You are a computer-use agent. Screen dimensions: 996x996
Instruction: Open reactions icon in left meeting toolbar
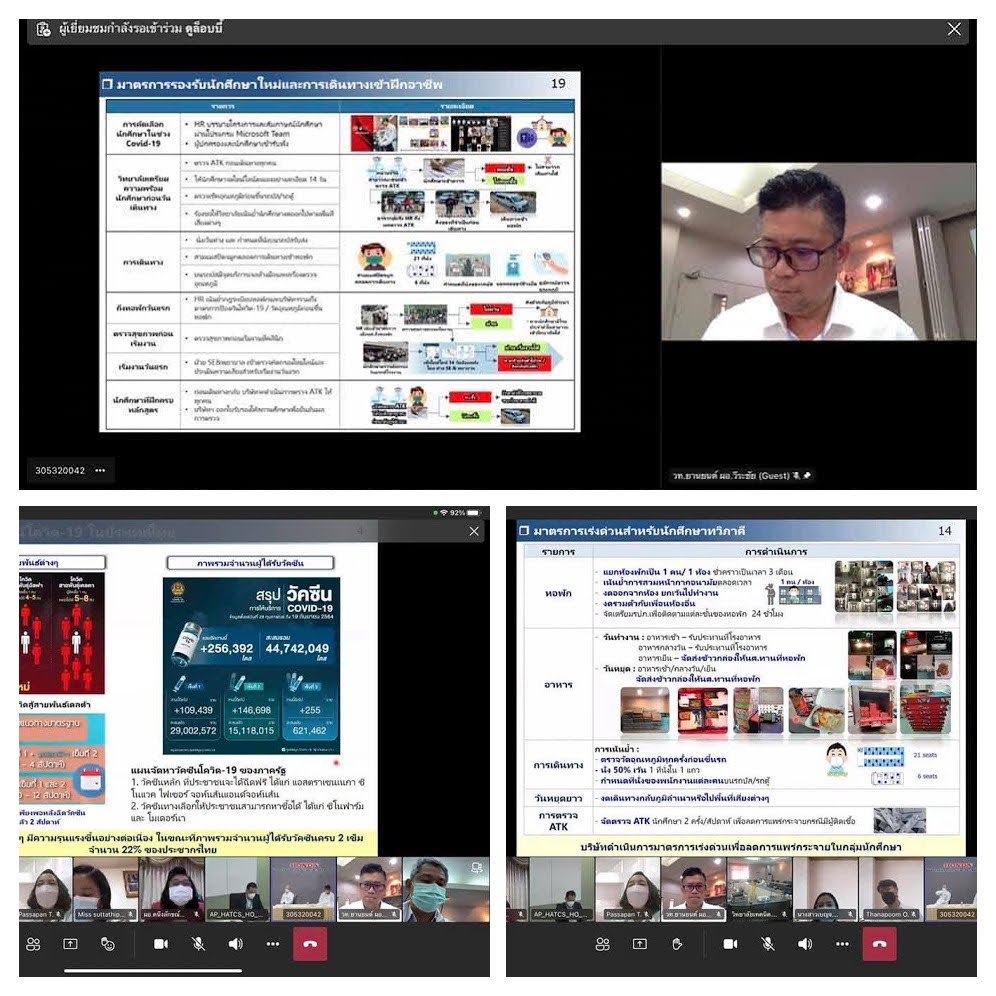coord(107,943)
